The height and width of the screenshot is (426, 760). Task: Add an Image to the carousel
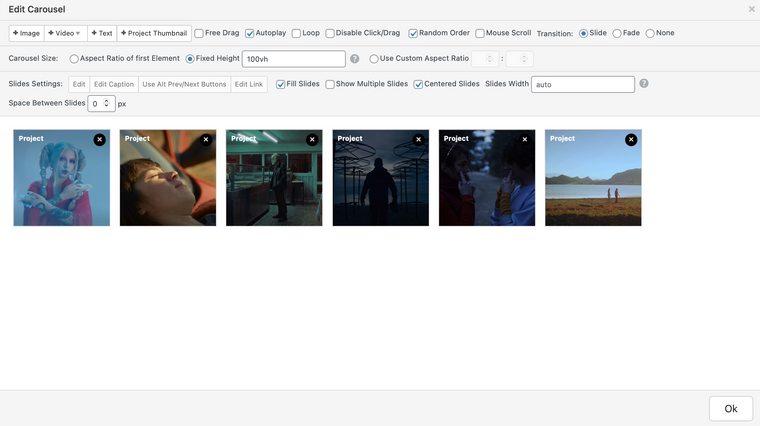tap(27, 33)
